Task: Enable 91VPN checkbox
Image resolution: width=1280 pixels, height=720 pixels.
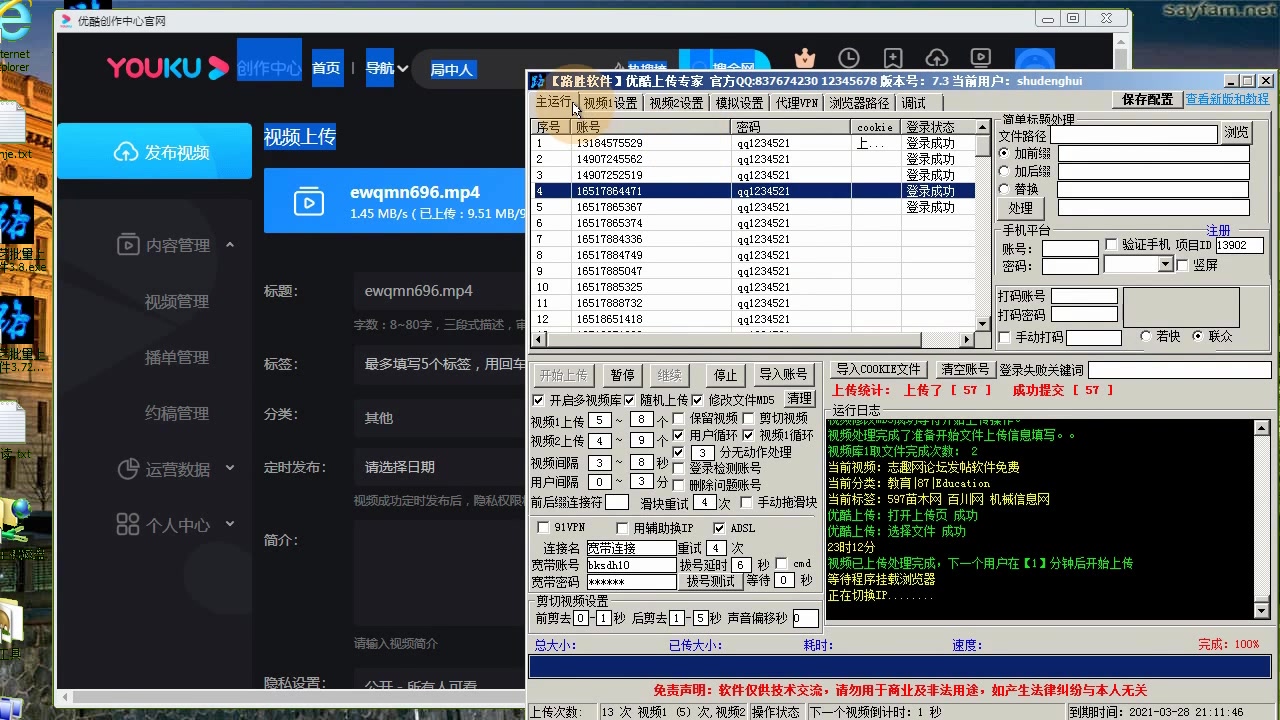Action: [x=544, y=528]
